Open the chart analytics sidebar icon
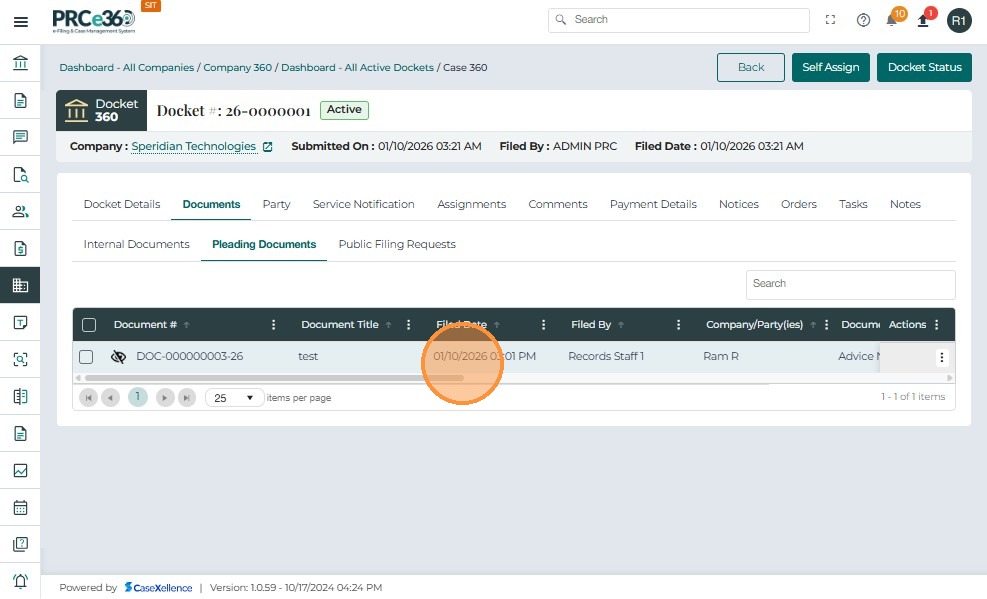Viewport: 987px width, 599px height. pyautogui.click(x=20, y=471)
